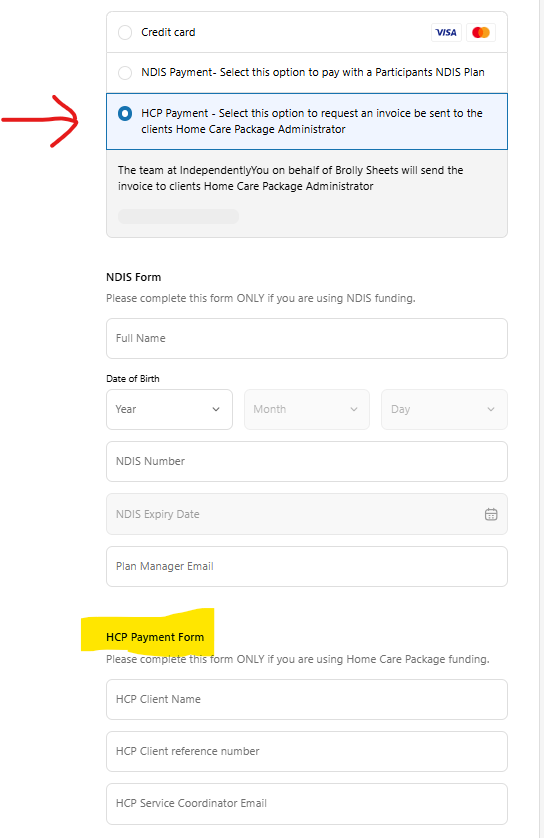Open the Year dropdown for Date of Birth
Image resolution: width=544 pixels, height=838 pixels.
pos(169,409)
